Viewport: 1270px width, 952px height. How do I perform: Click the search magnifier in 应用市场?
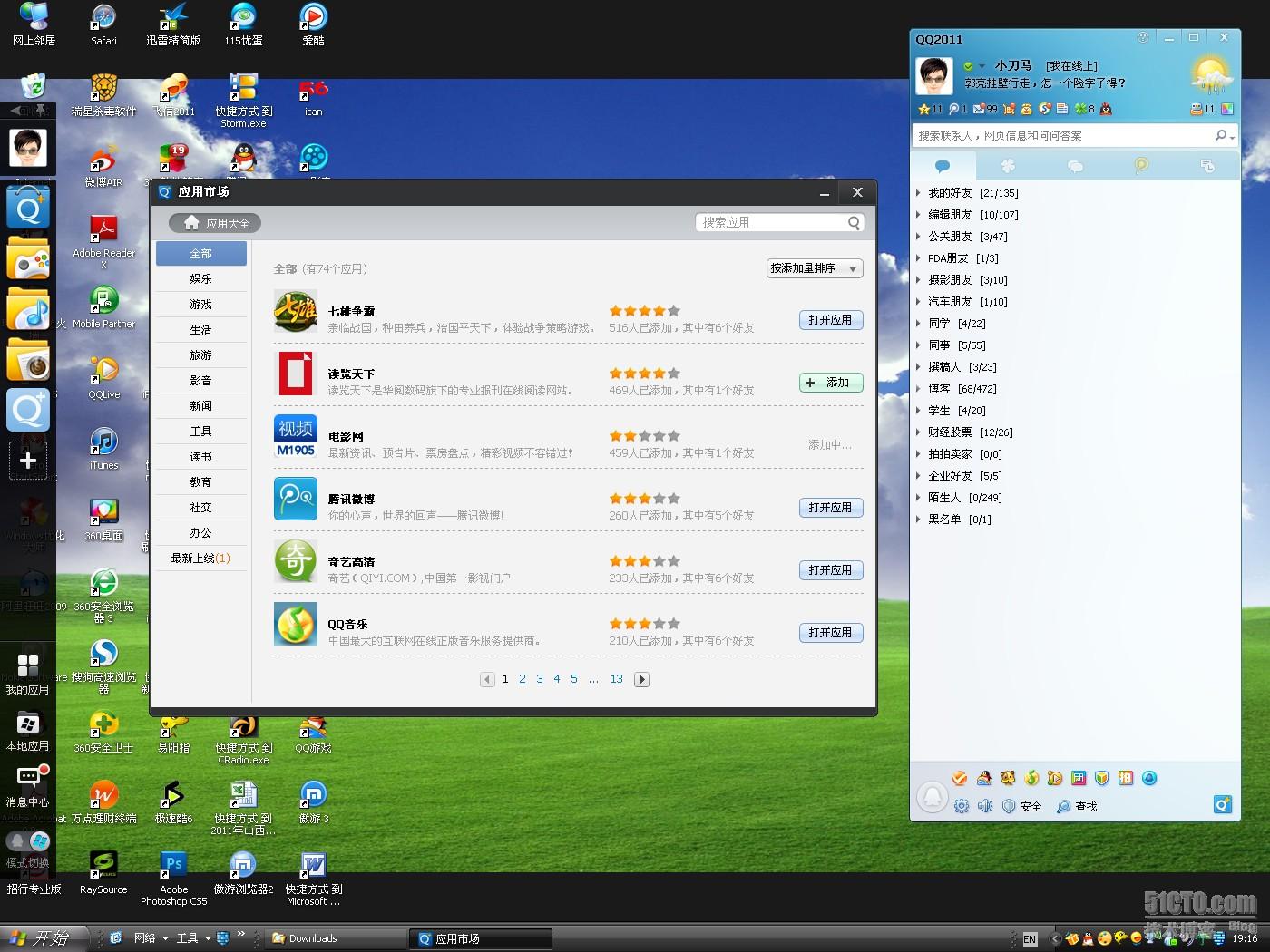tap(854, 223)
